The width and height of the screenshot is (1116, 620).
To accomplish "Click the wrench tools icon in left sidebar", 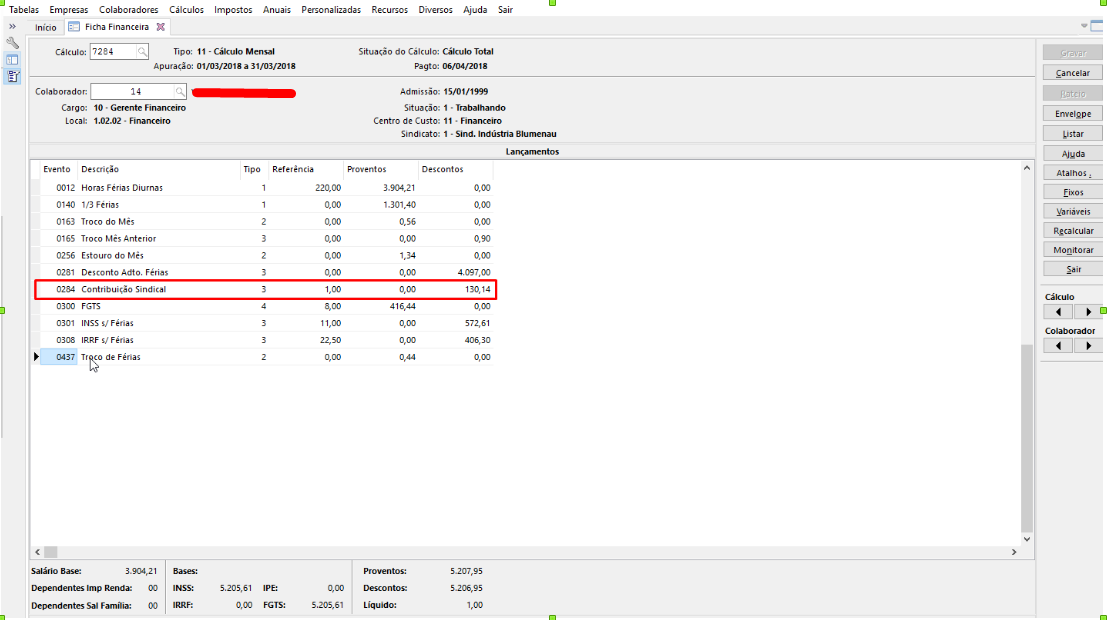I will [12, 43].
